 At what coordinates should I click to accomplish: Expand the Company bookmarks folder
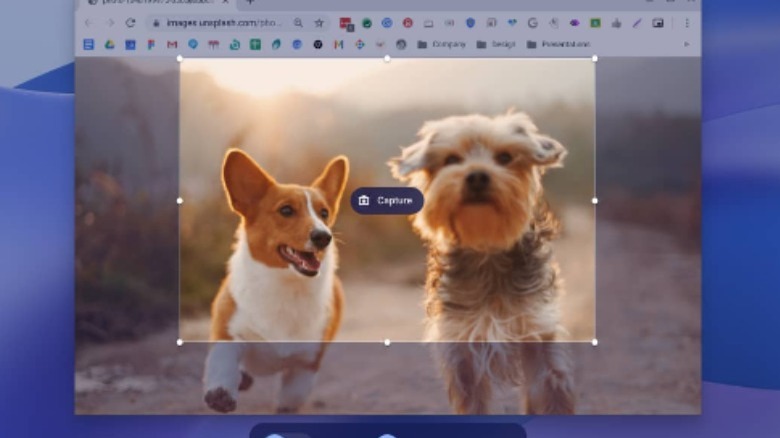(x=442, y=44)
